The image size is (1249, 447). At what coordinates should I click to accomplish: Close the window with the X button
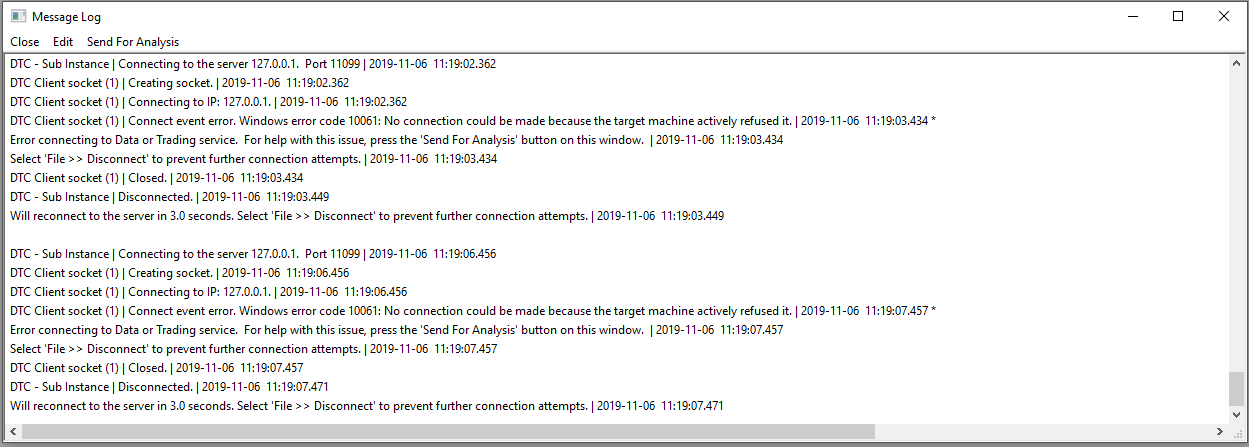point(1224,16)
